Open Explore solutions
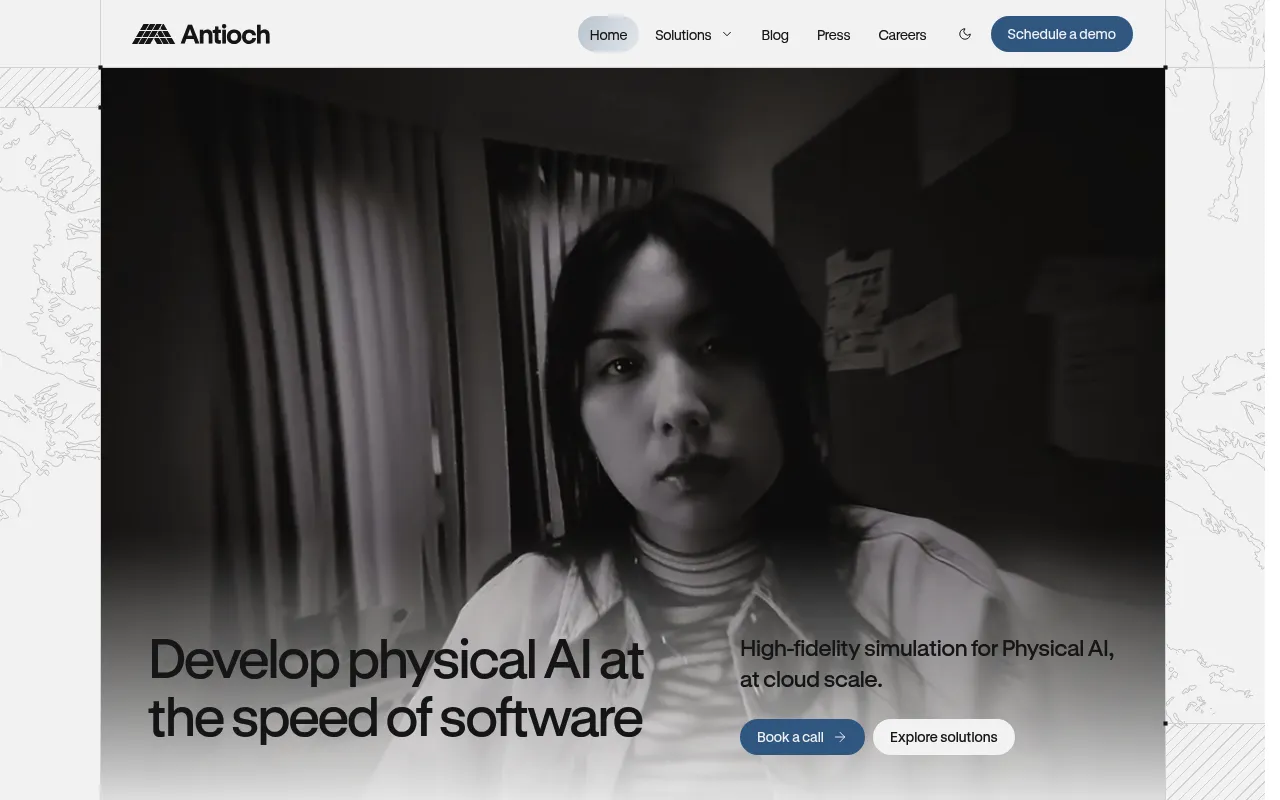The image size is (1280, 800). (x=944, y=737)
